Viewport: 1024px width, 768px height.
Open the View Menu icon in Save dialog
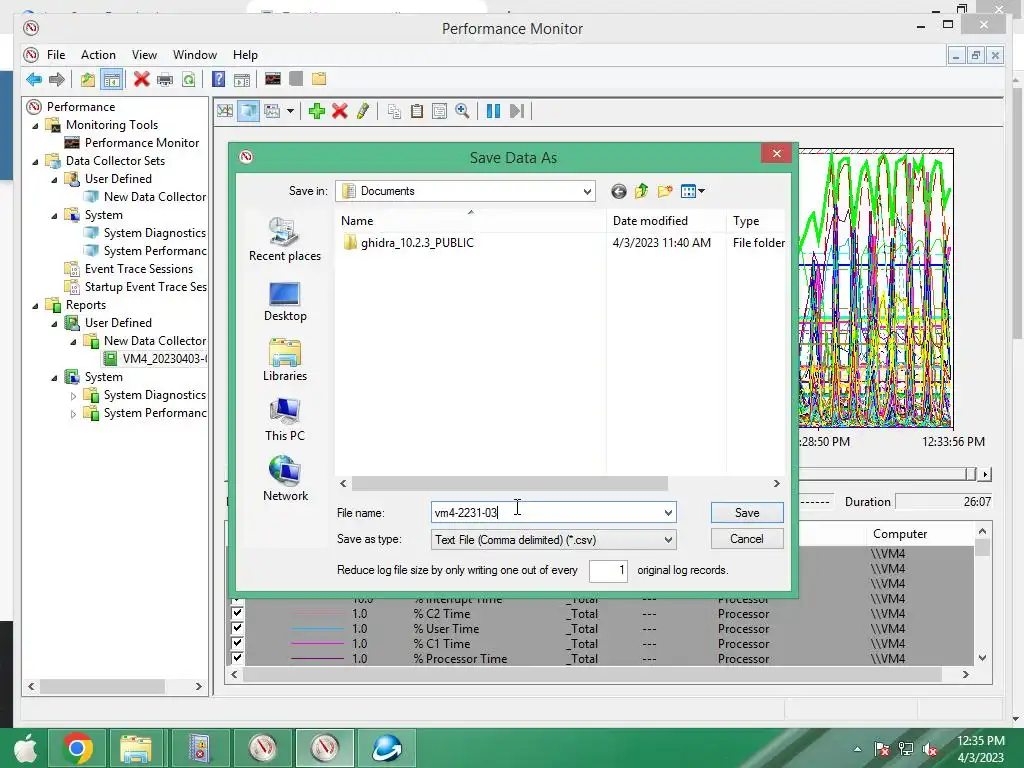tap(692, 191)
